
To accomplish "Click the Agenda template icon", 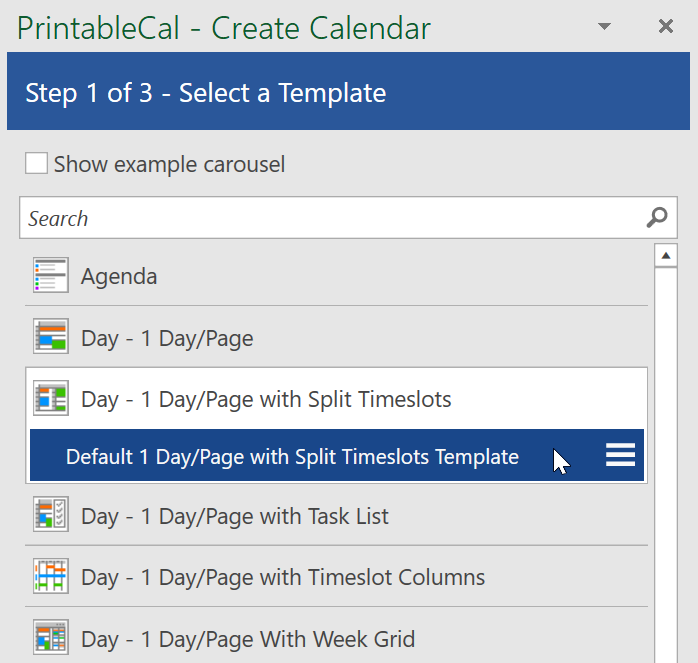I will coord(51,275).
